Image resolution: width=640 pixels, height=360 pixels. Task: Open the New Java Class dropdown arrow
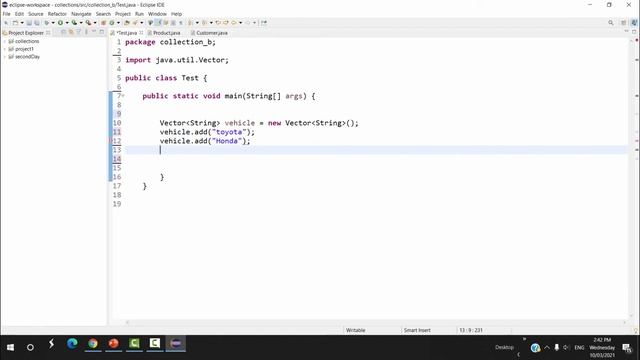pyautogui.click(x=118, y=23)
